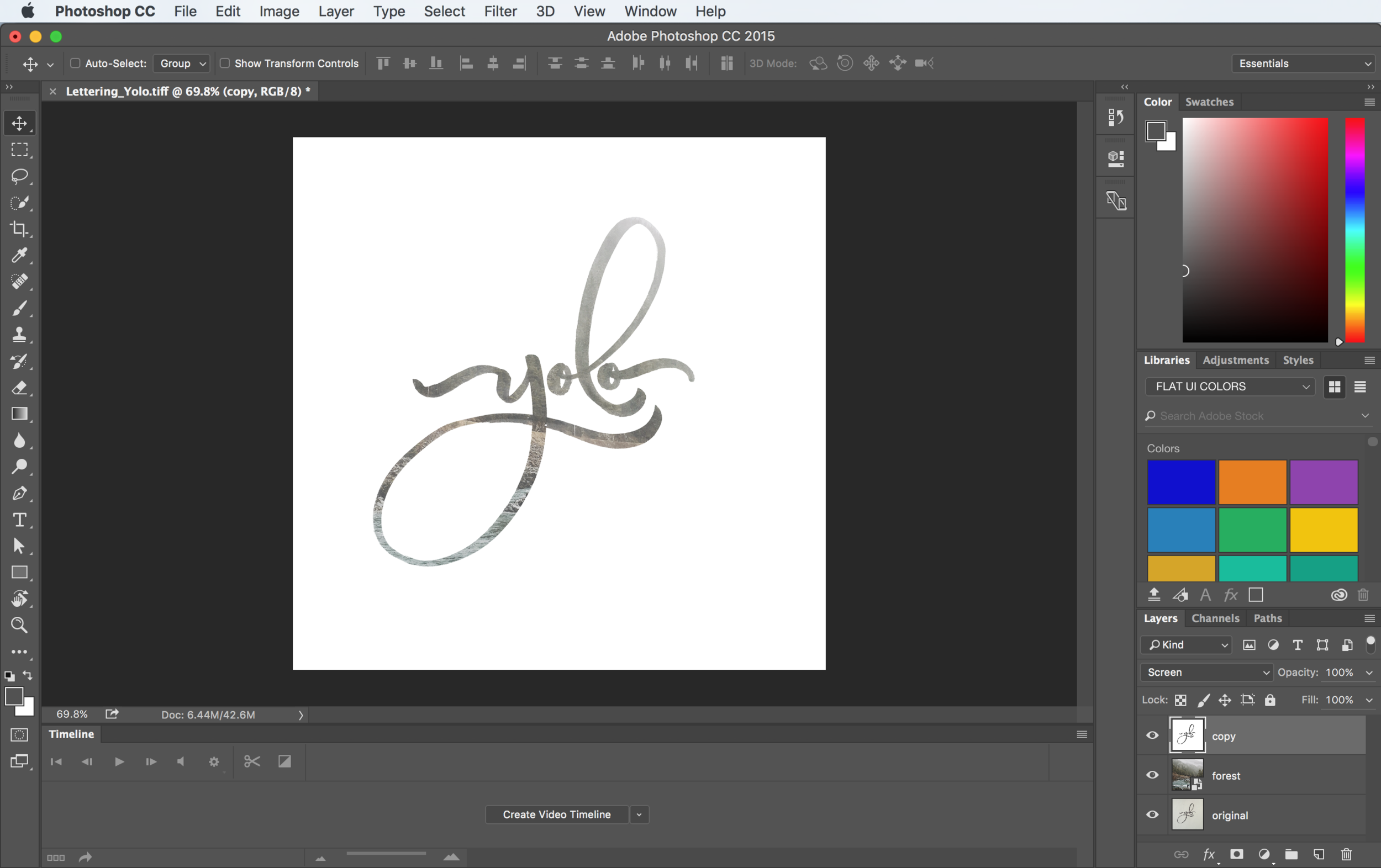This screenshot has height=868, width=1381.
Task: Enable Show Transform Controls
Action: (225, 63)
